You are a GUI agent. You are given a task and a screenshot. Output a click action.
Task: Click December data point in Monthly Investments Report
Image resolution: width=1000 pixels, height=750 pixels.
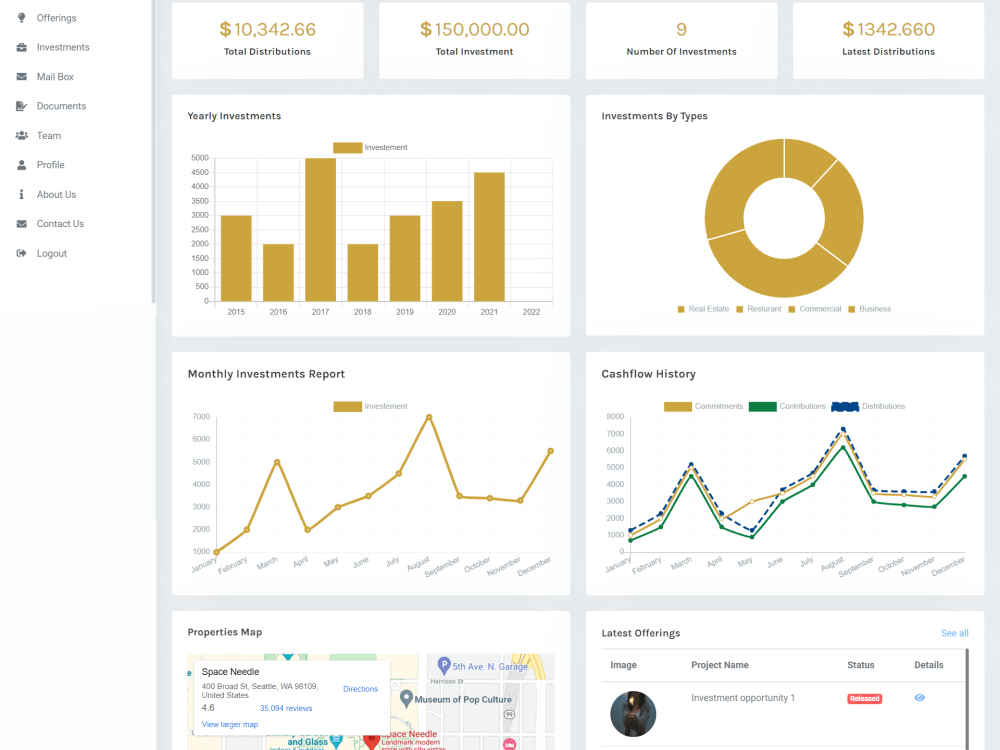click(550, 451)
